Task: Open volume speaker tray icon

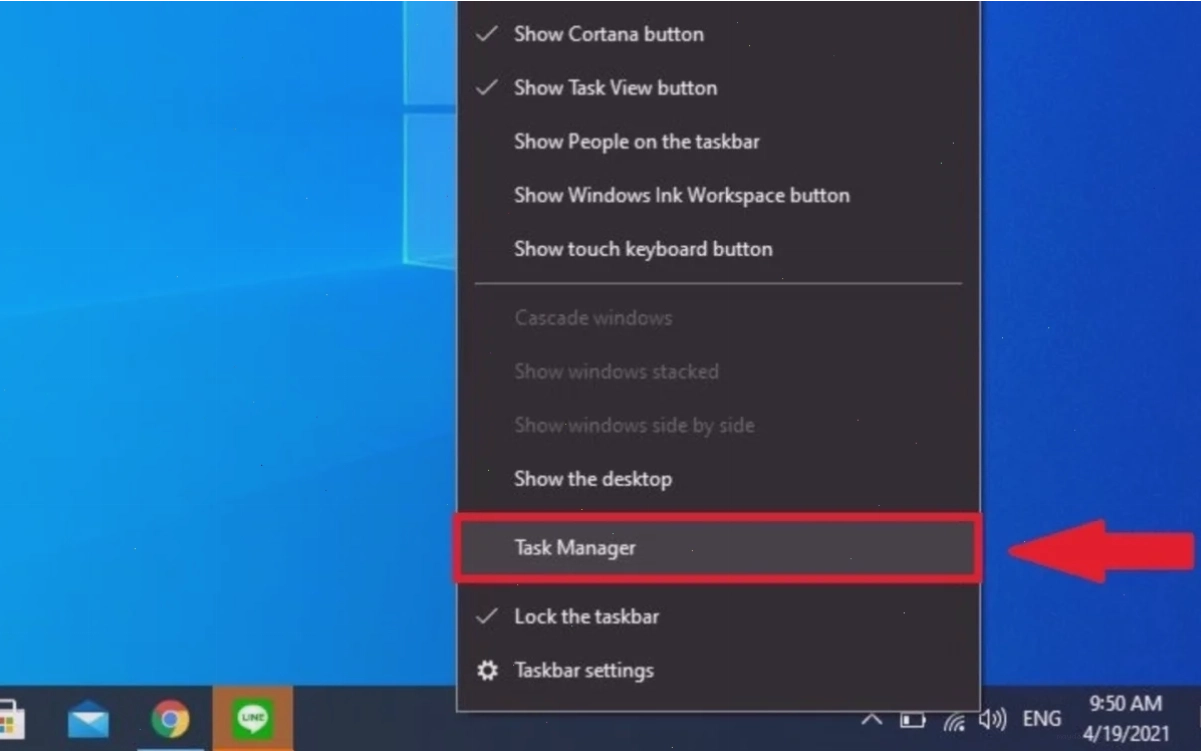Action: (992, 720)
